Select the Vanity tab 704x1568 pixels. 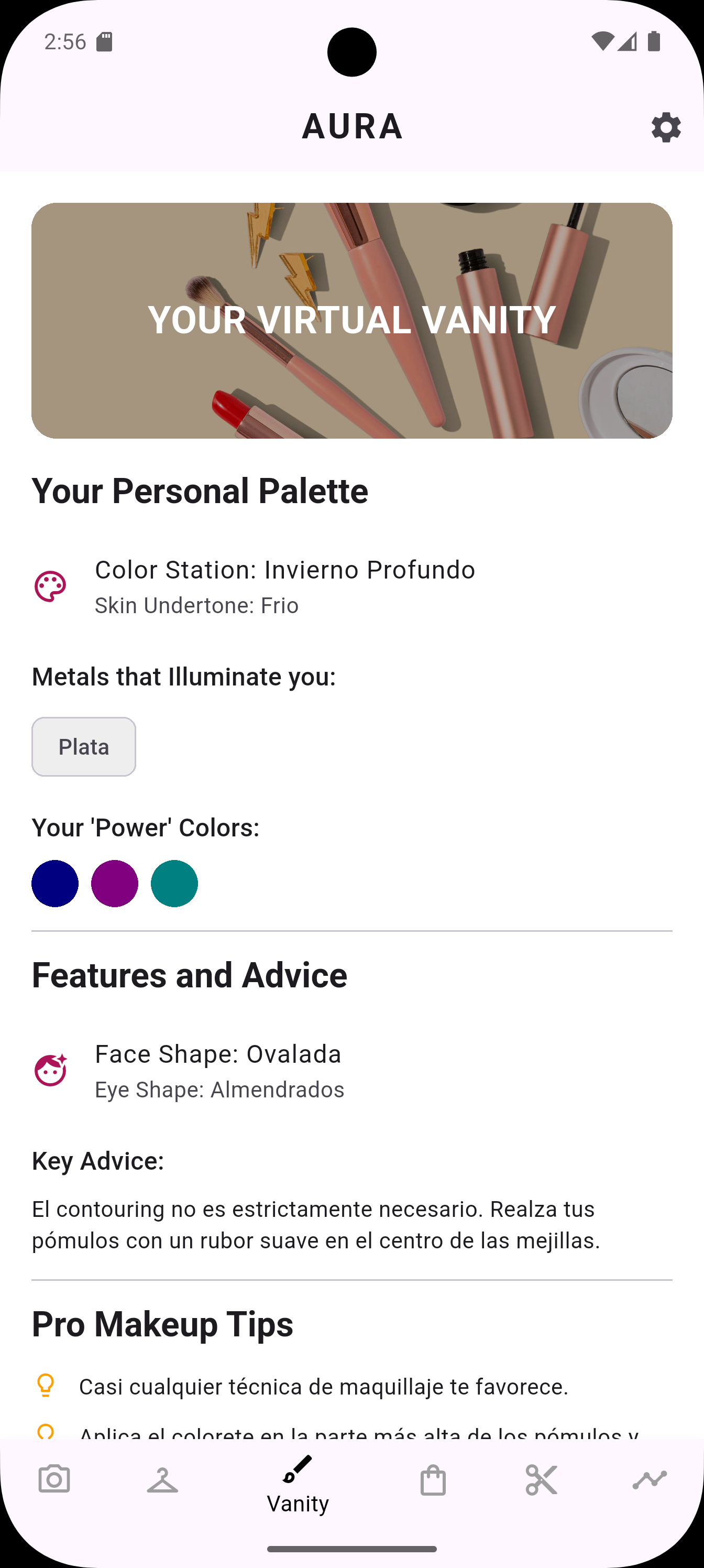298,1484
